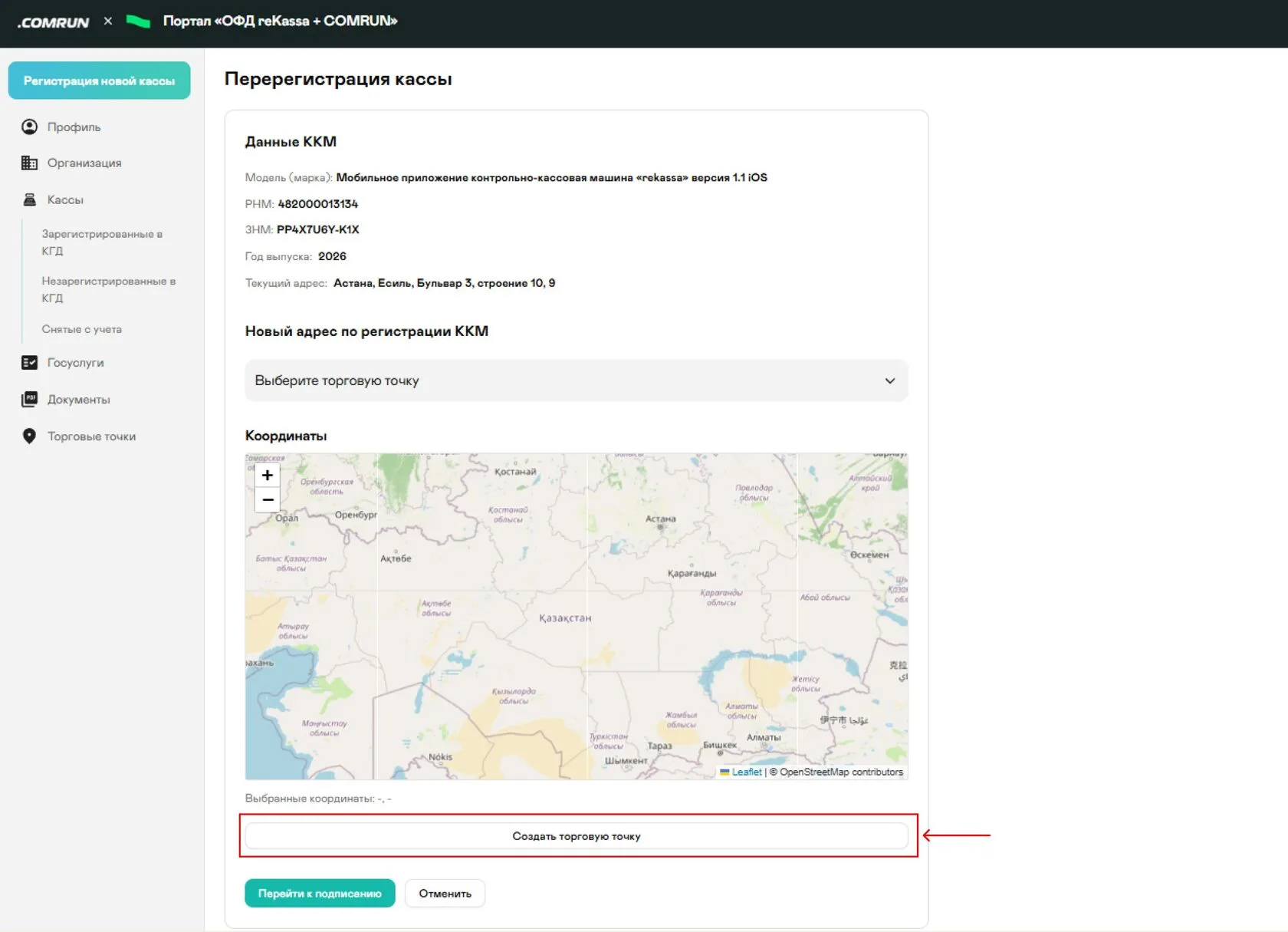Click the Организация building icon
1288x932 pixels.
(x=29, y=163)
